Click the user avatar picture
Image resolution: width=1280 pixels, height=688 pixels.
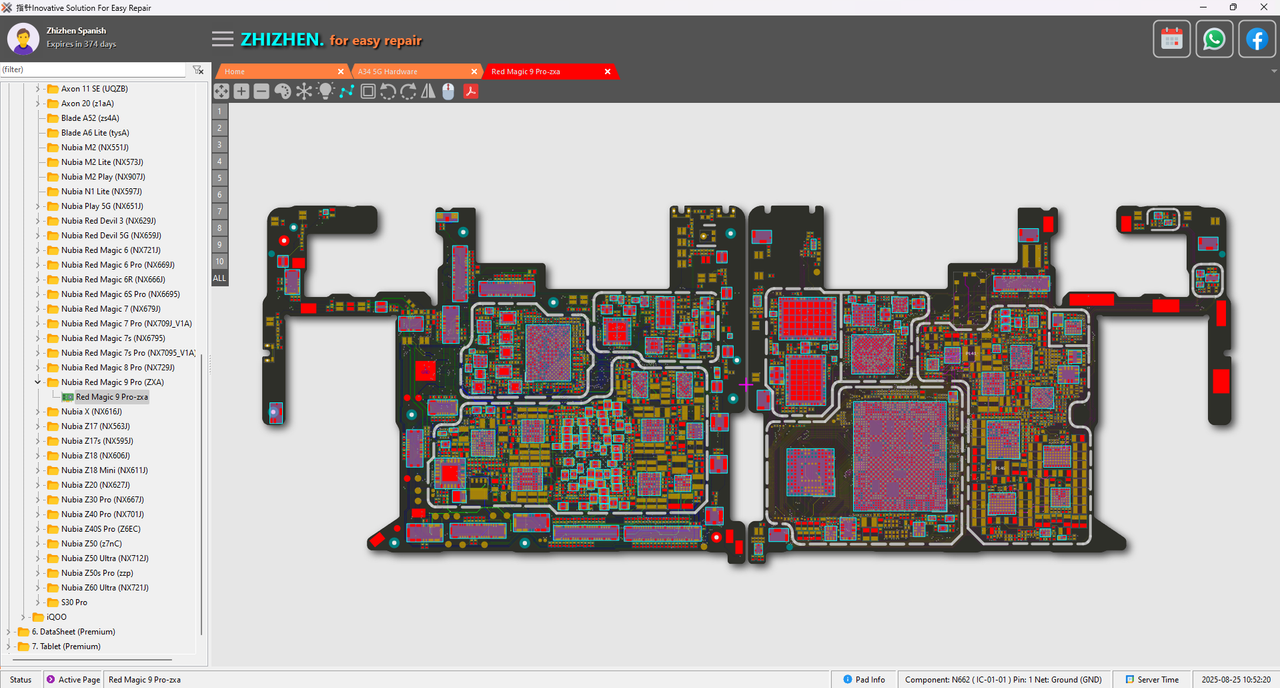(23, 39)
